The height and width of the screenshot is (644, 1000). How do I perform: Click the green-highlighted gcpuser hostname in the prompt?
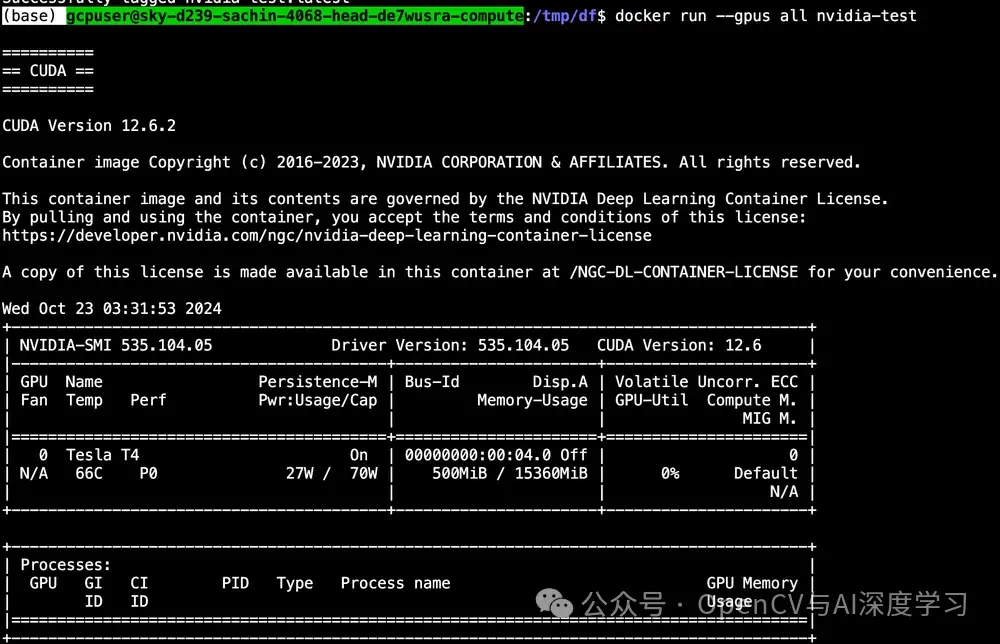(x=295, y=16)
